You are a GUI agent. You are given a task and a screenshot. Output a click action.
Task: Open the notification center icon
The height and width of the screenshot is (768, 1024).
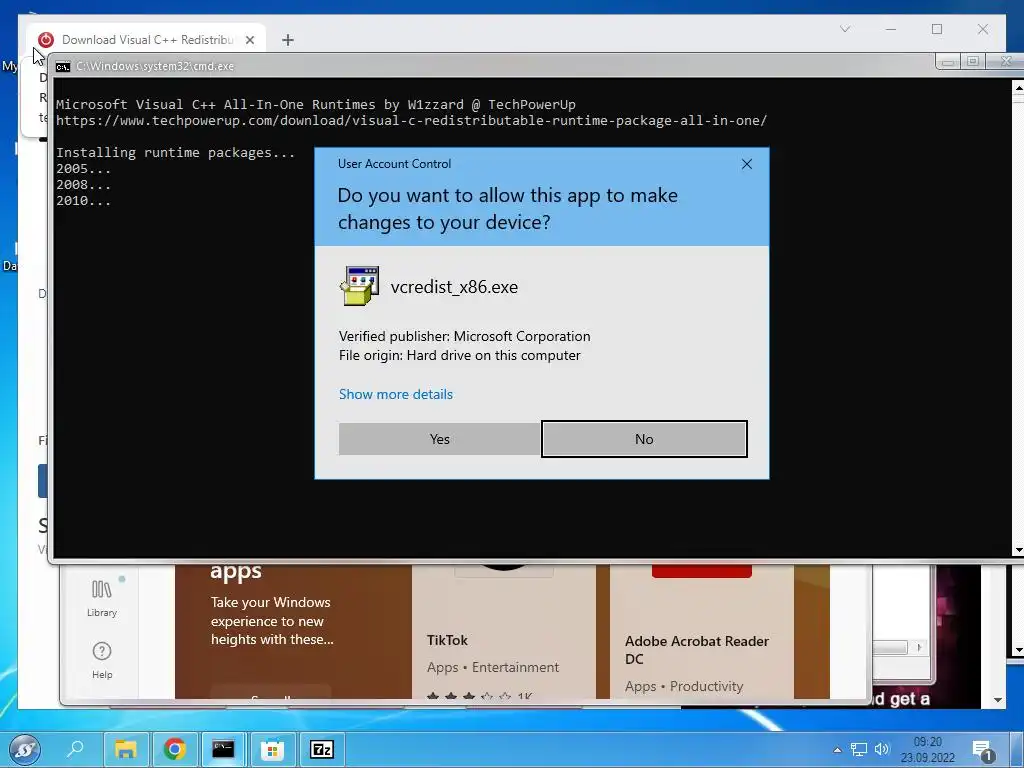983,750
